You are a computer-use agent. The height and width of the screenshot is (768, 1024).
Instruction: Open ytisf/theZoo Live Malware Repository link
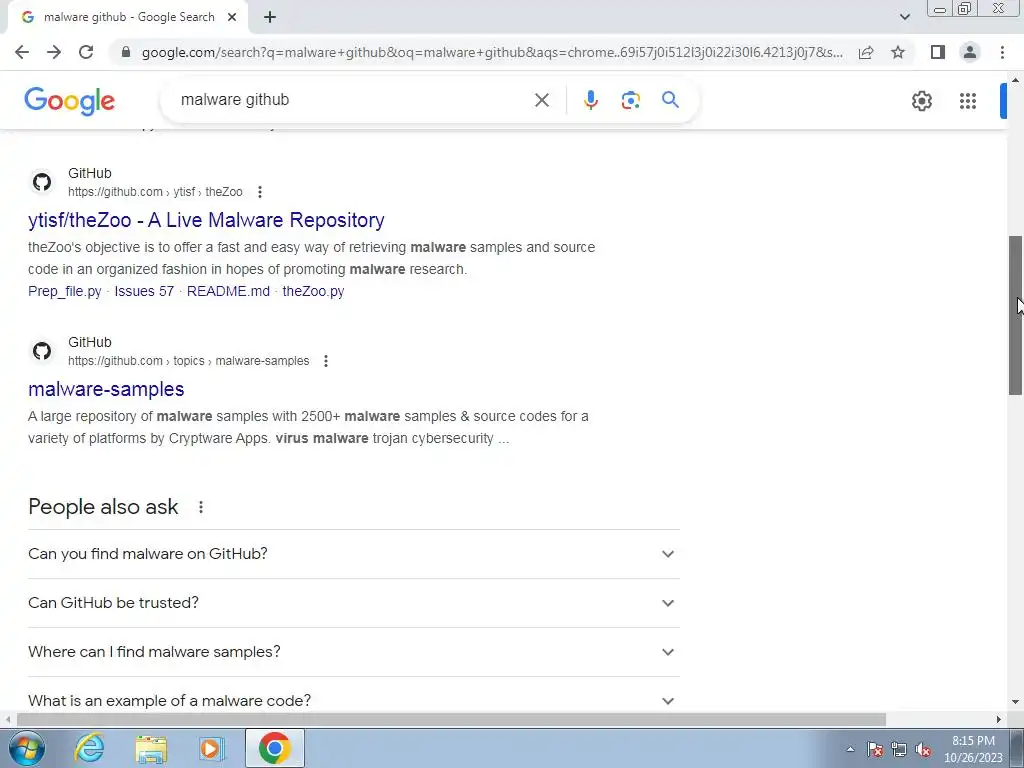[x=206, y=220]
